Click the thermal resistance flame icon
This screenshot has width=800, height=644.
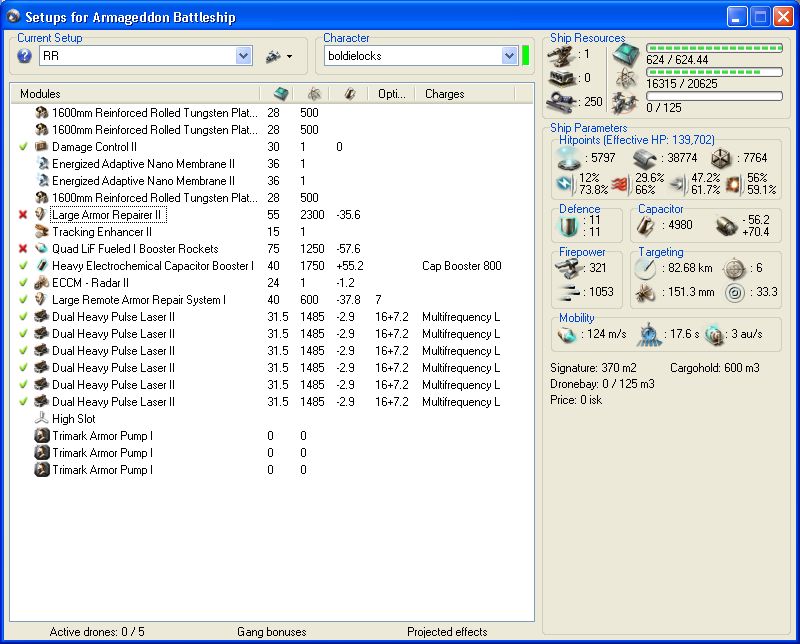(x=619, y=184)
